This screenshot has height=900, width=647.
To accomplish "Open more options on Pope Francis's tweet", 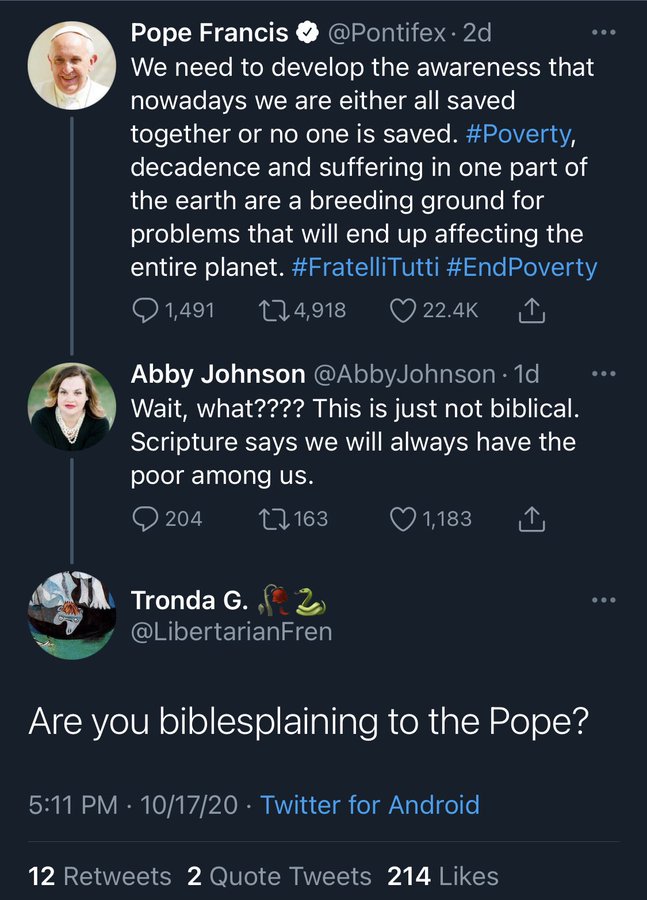I will [604, 32].
